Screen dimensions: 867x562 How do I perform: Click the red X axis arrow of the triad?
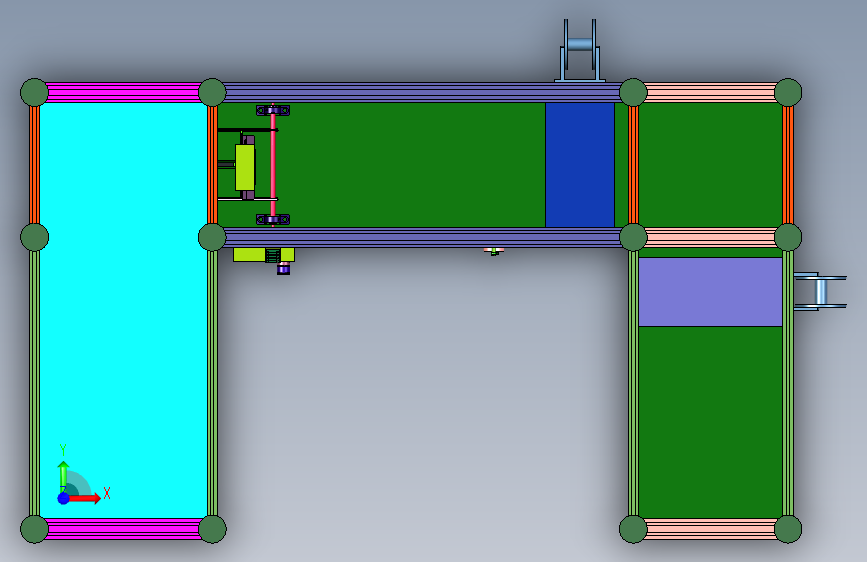click(85, 498)
